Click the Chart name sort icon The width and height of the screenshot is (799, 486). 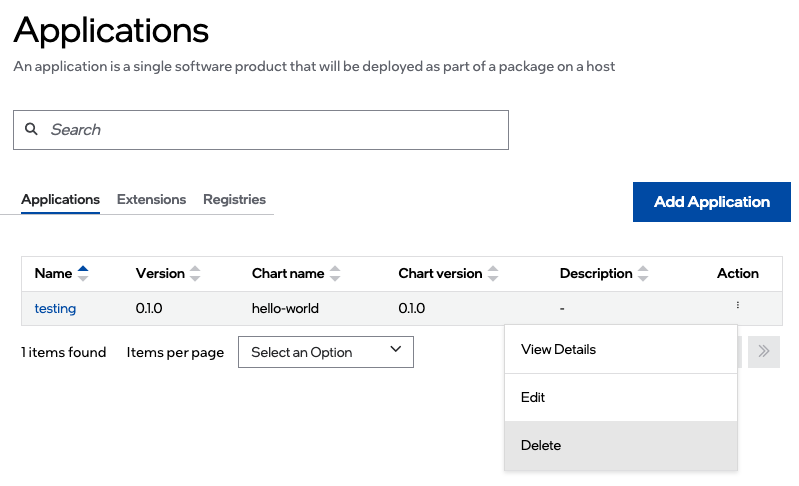pos(335,273)
